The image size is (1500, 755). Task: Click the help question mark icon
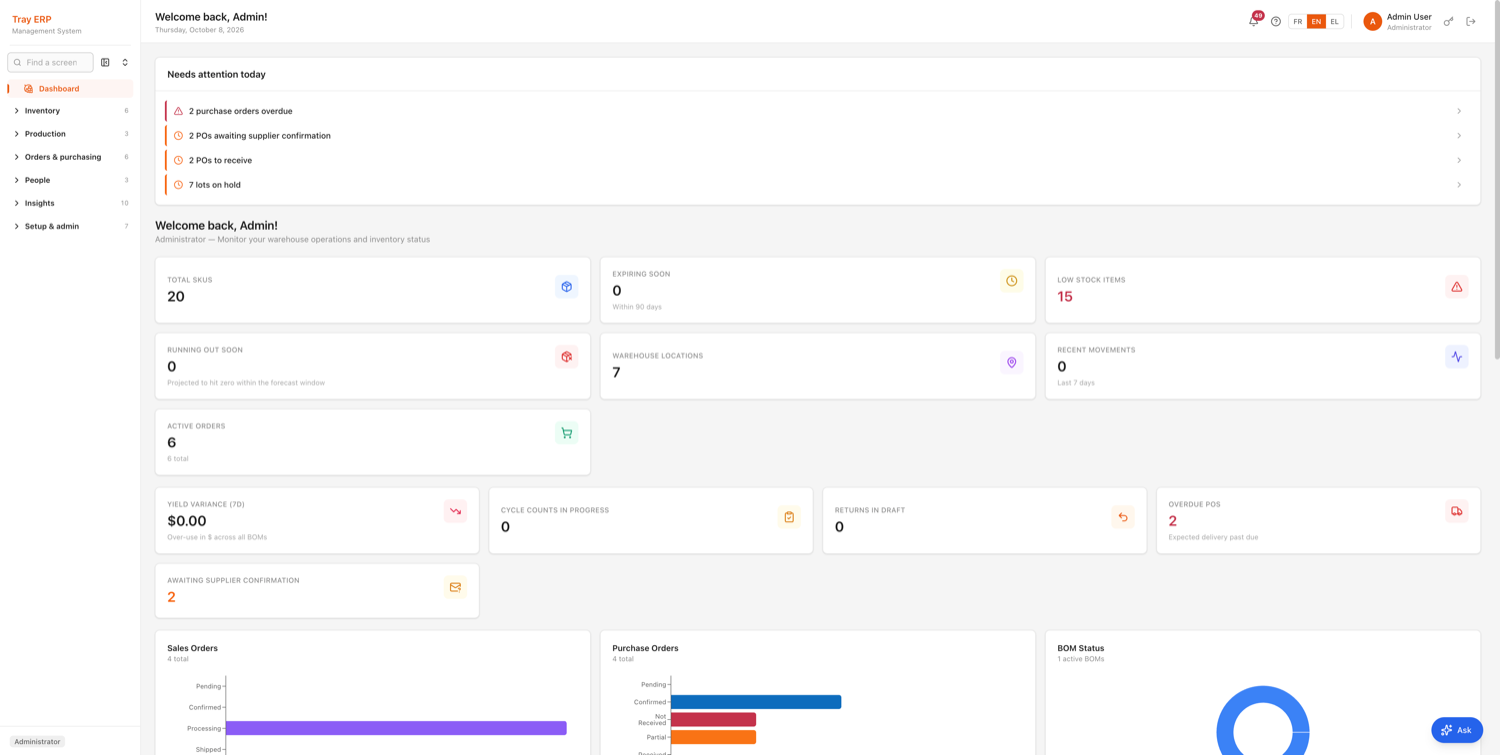(1276, 21)
